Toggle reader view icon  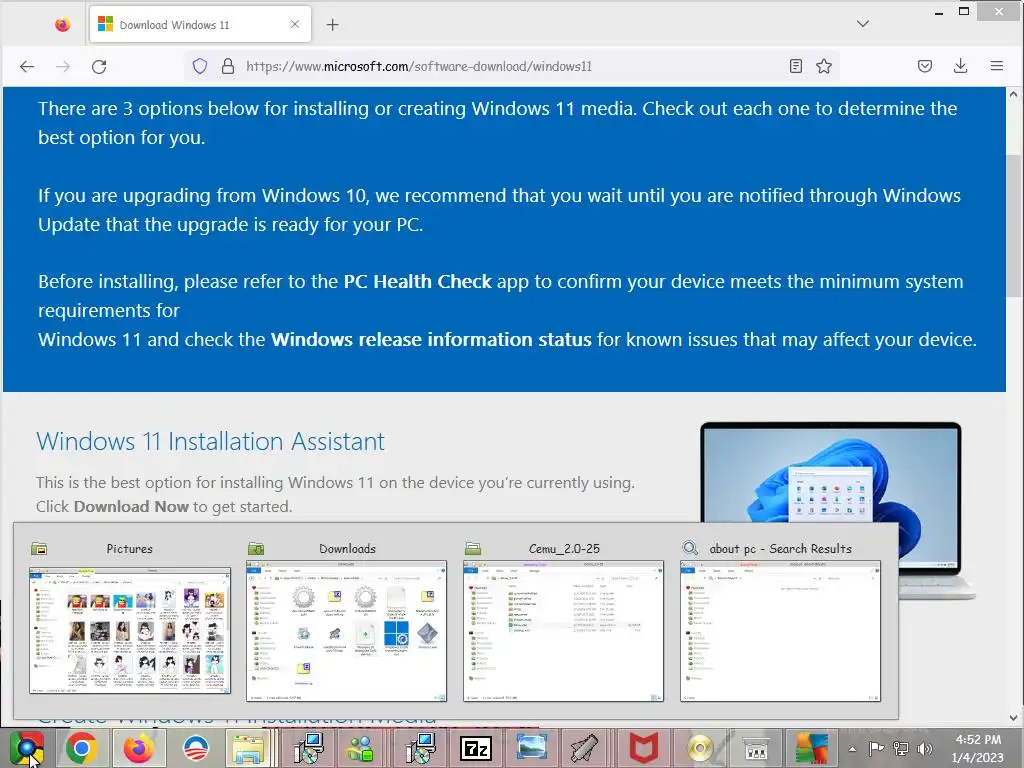(x=795, y=66)
